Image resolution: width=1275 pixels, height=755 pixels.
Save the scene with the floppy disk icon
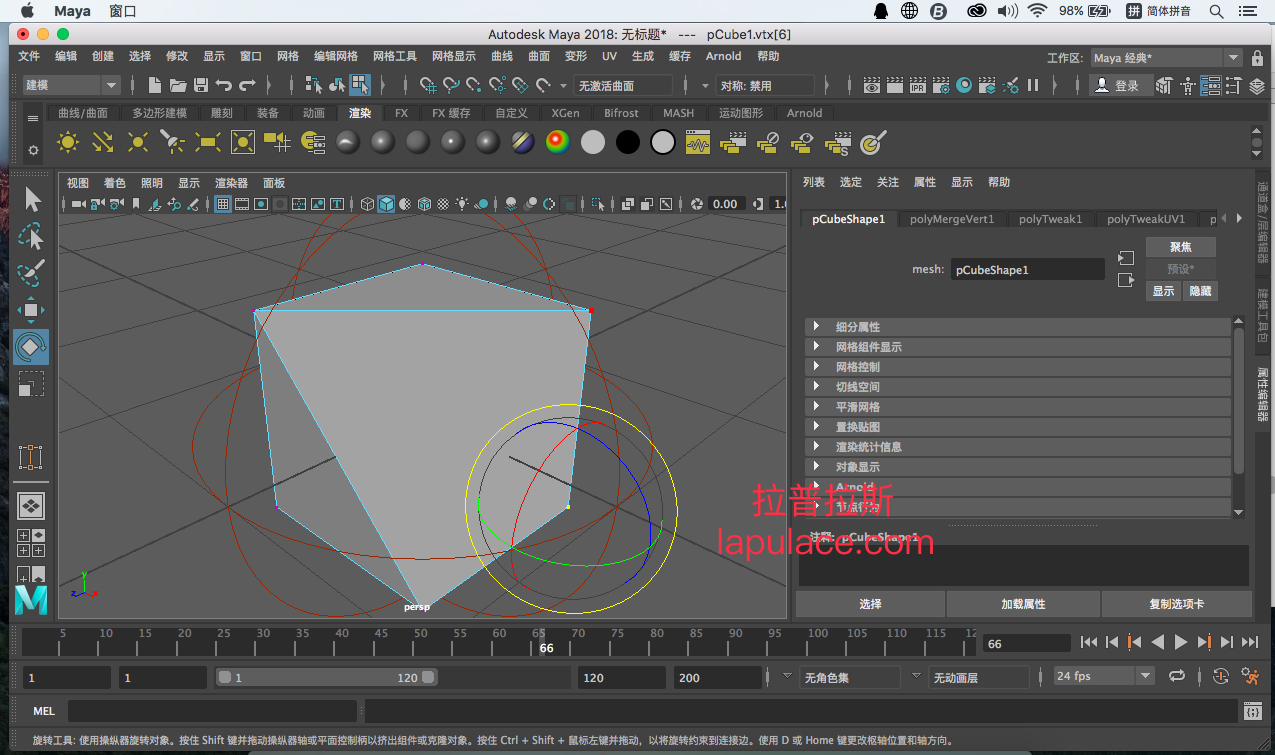(201, 85)
